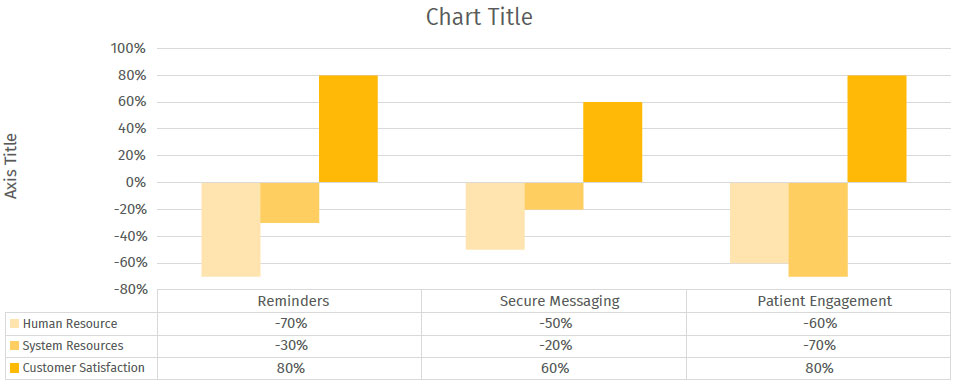Image resolution: width=955 pixels, height=385 pixels.
Task: Click the 80% Patient Engagement table cell
Action: coord(819,368)
